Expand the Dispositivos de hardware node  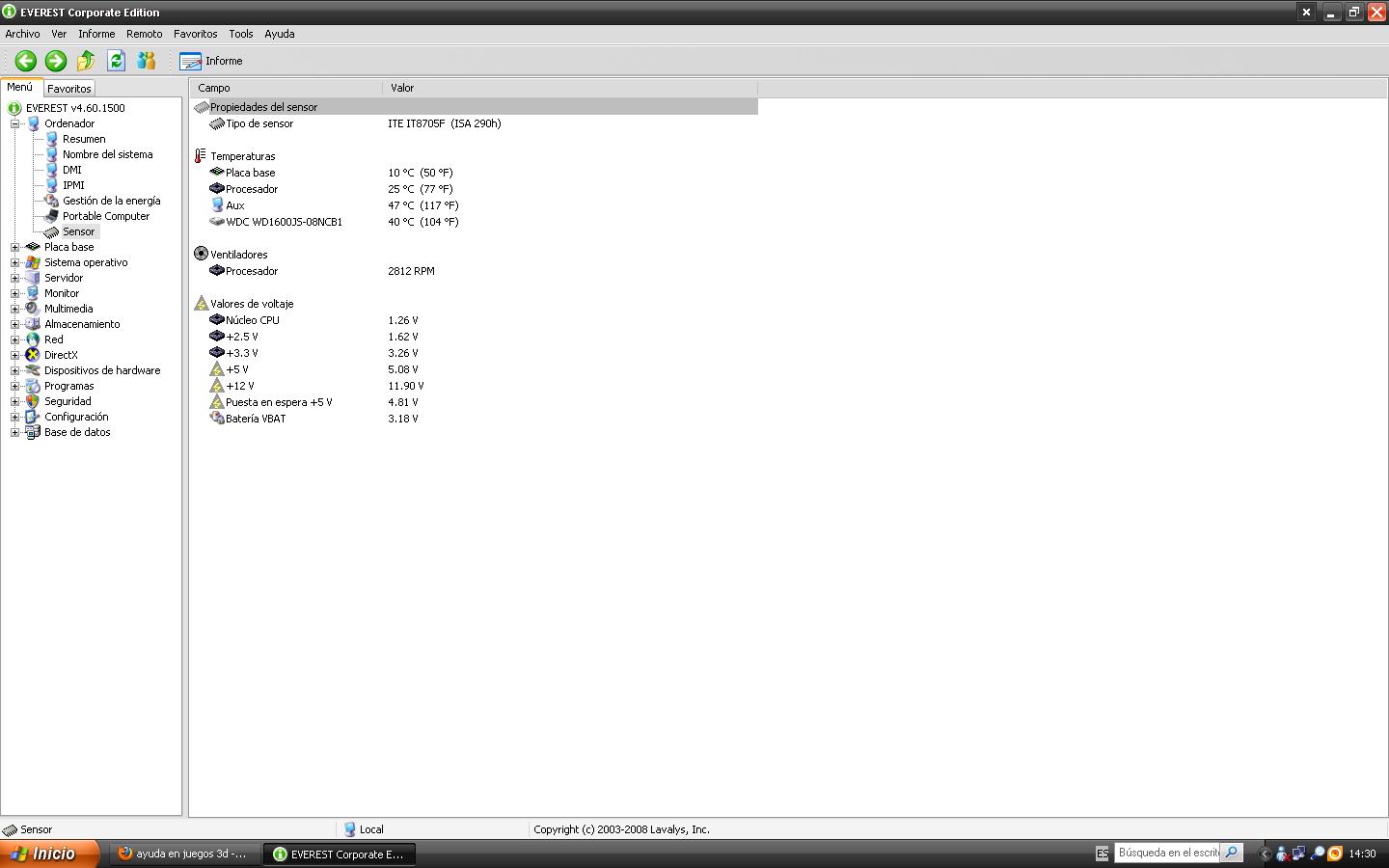coord(15,370)
